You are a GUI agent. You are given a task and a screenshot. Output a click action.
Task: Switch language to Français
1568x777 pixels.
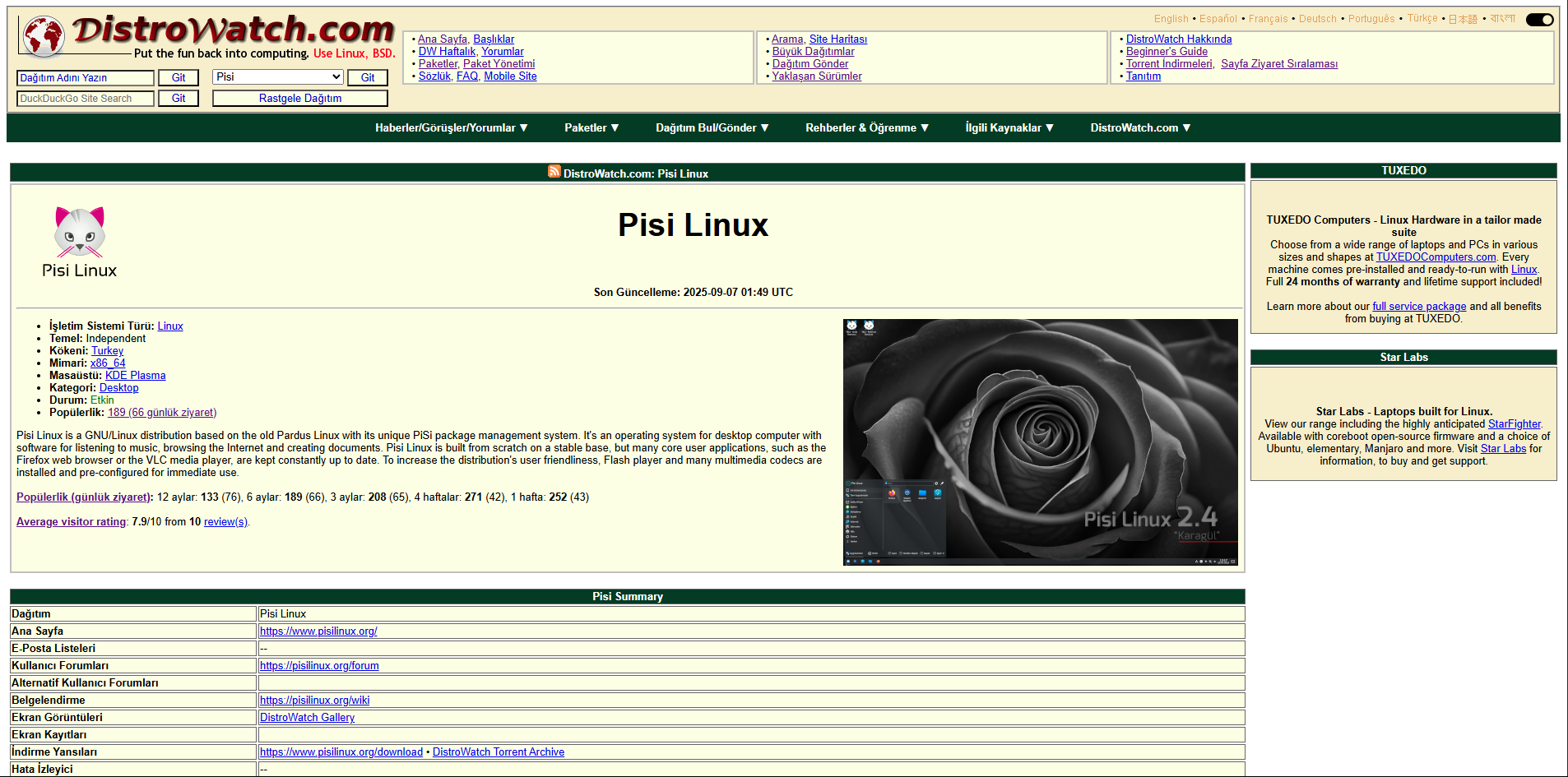(1269, 19)
